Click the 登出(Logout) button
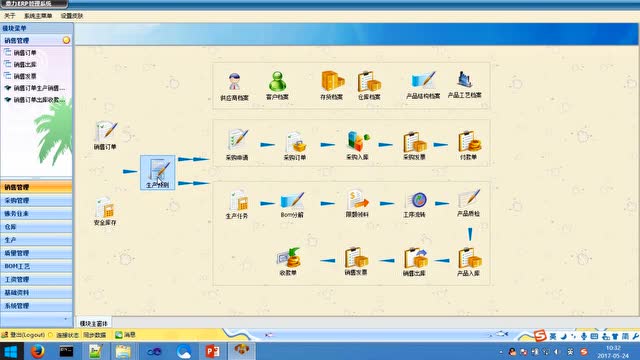The image size is (640, 360). click(23, 335)
